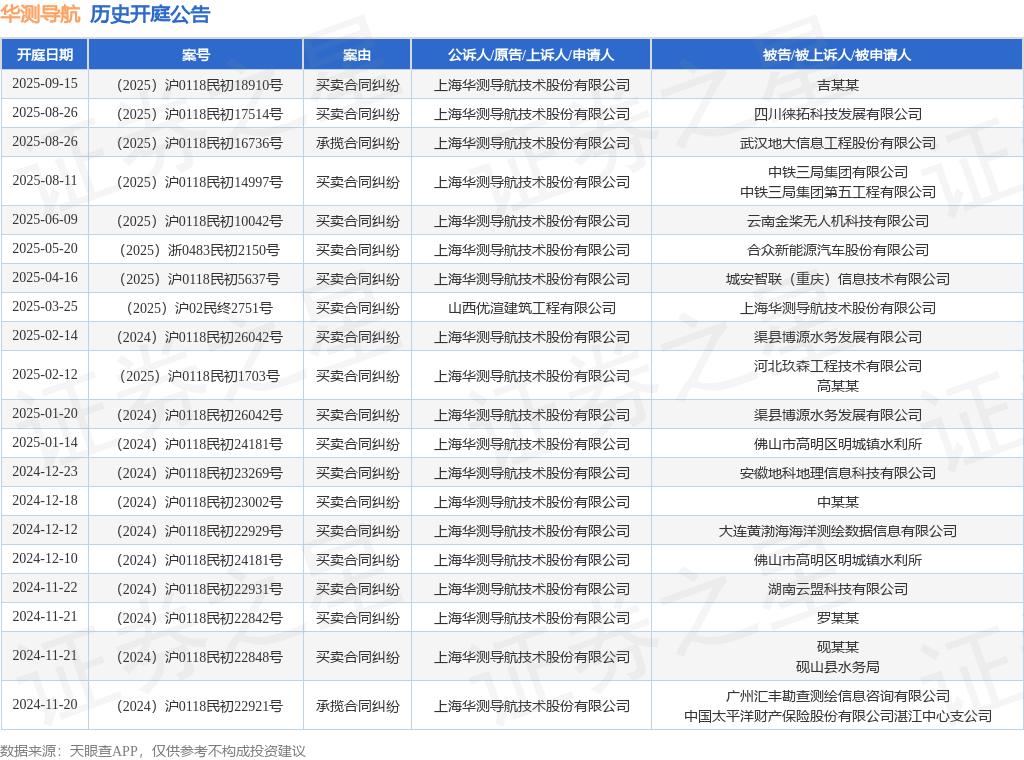Select the 被告/被上诉人/被申请人 column header
The height and width of the screenshot is (760, 1024).
click(837, 55)
